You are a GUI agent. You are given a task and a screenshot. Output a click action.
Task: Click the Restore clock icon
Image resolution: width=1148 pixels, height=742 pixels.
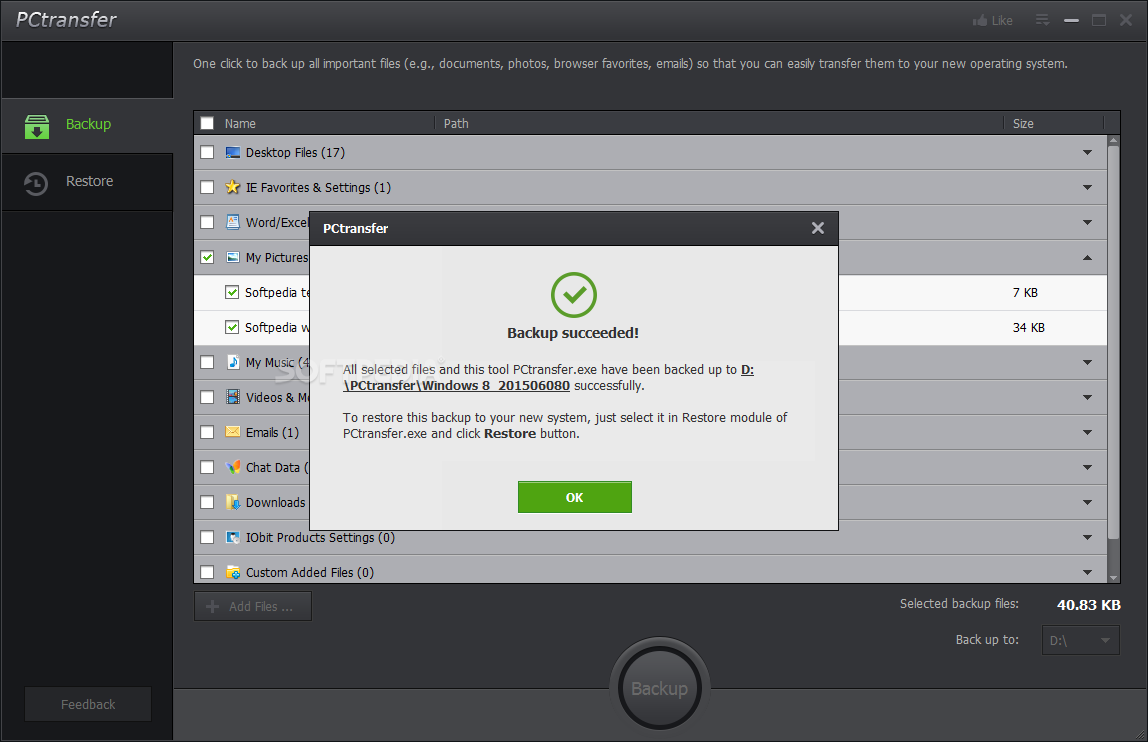[36, 183]
